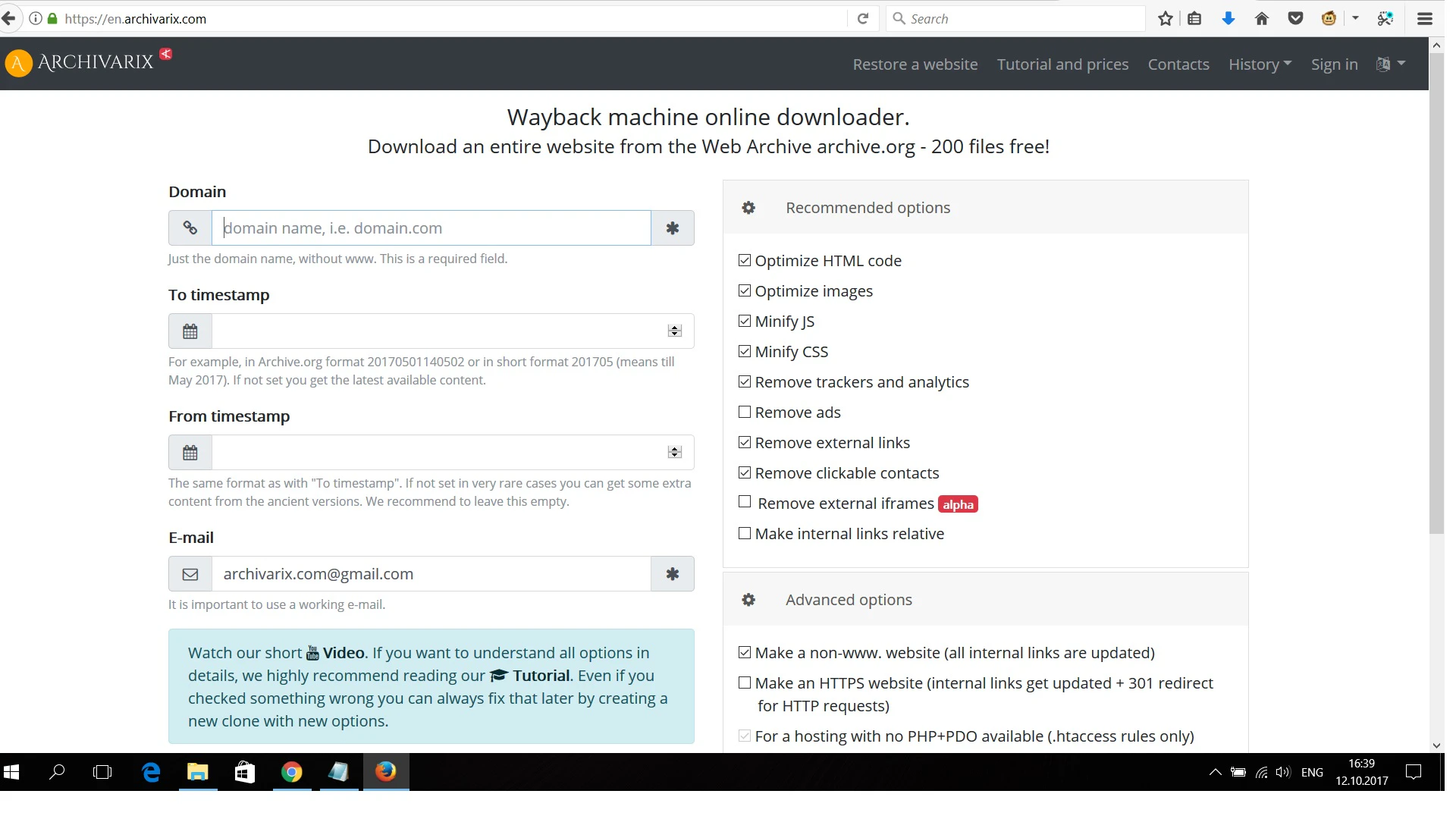Click the To timestamp spinner arrows

(675, 331)
